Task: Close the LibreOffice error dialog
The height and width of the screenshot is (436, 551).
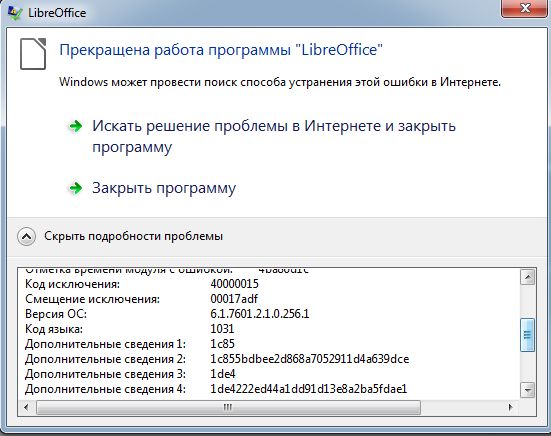Action: tap(525, 8)
